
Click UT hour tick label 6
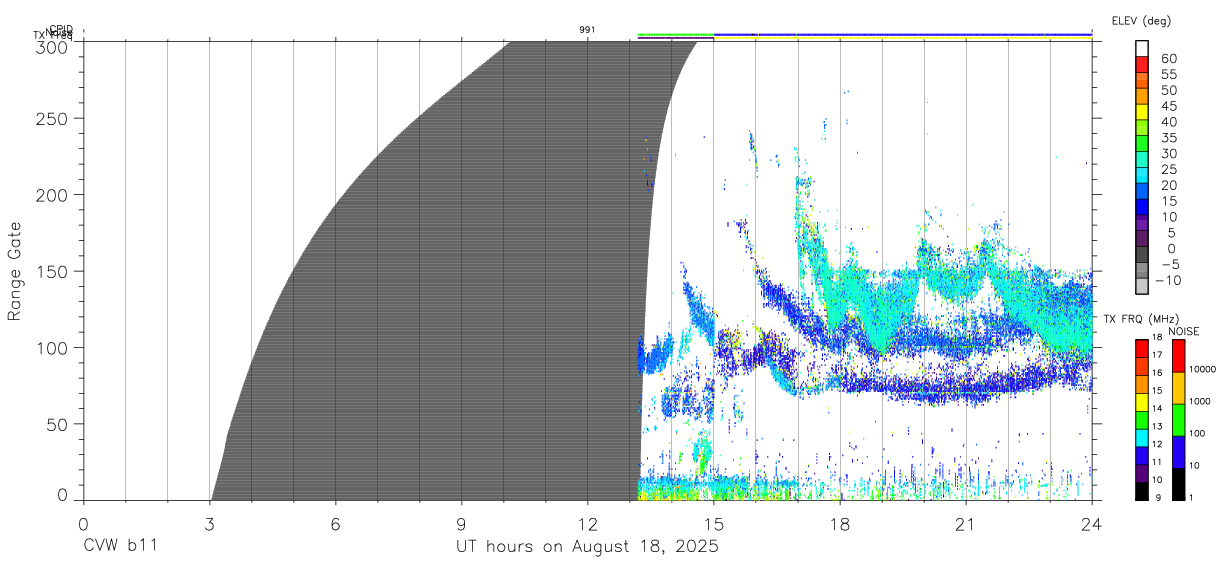click(335, 524)
